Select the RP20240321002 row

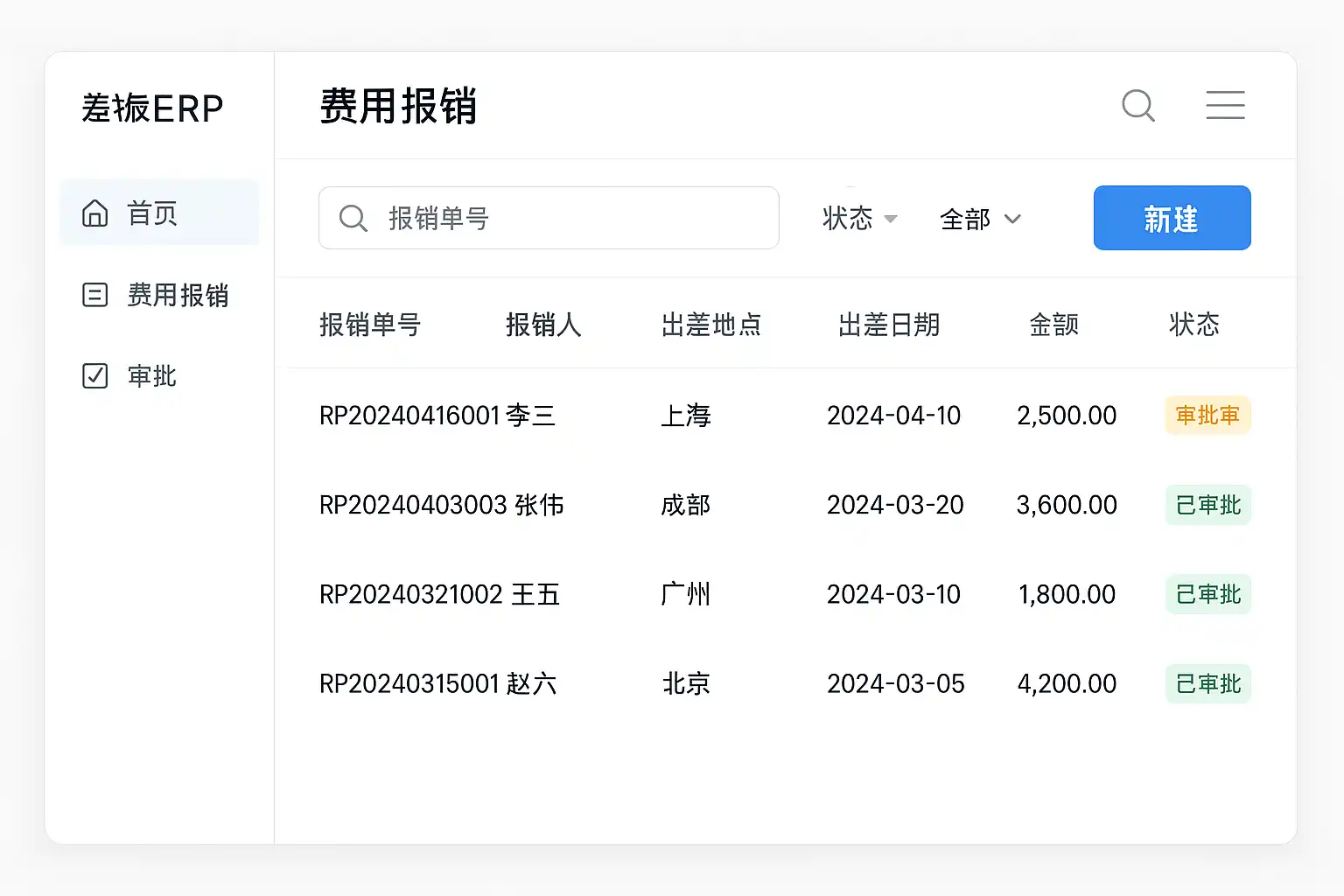[410, 595]
